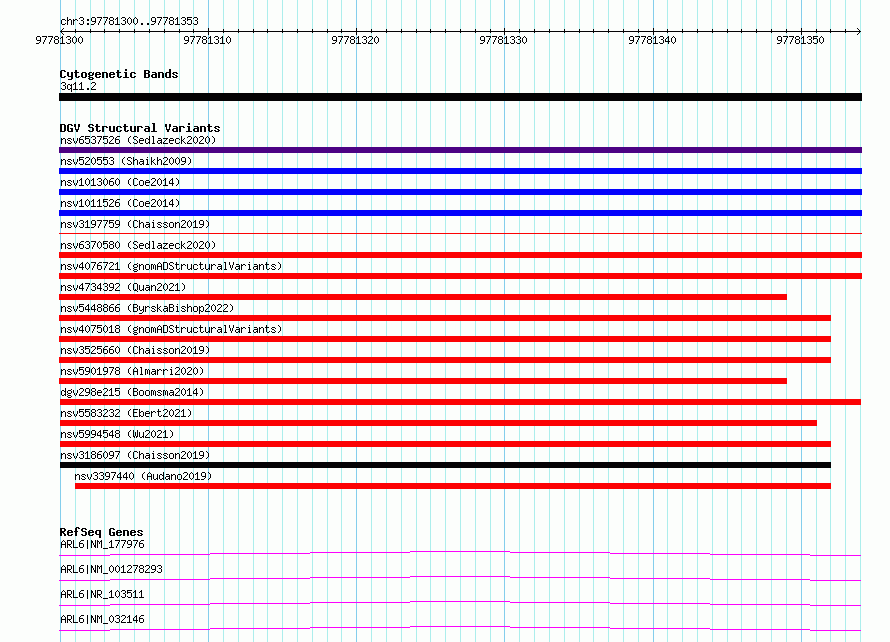Open variant nsv3186097 (Chaisson2019) label
Image resolution: width=890 pixels, height=642 pixels.
(x=135, y=455)
